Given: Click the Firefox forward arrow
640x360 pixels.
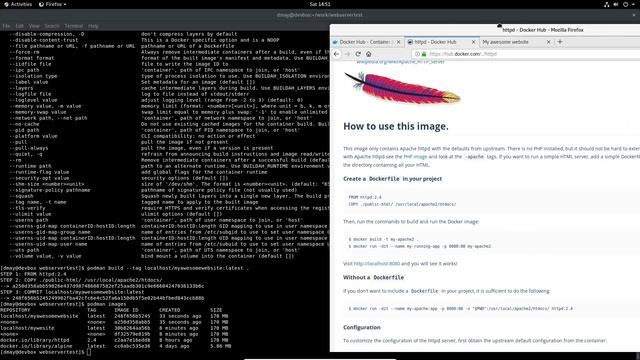Looking at the screenshot, I should click(x=347, y=54).
